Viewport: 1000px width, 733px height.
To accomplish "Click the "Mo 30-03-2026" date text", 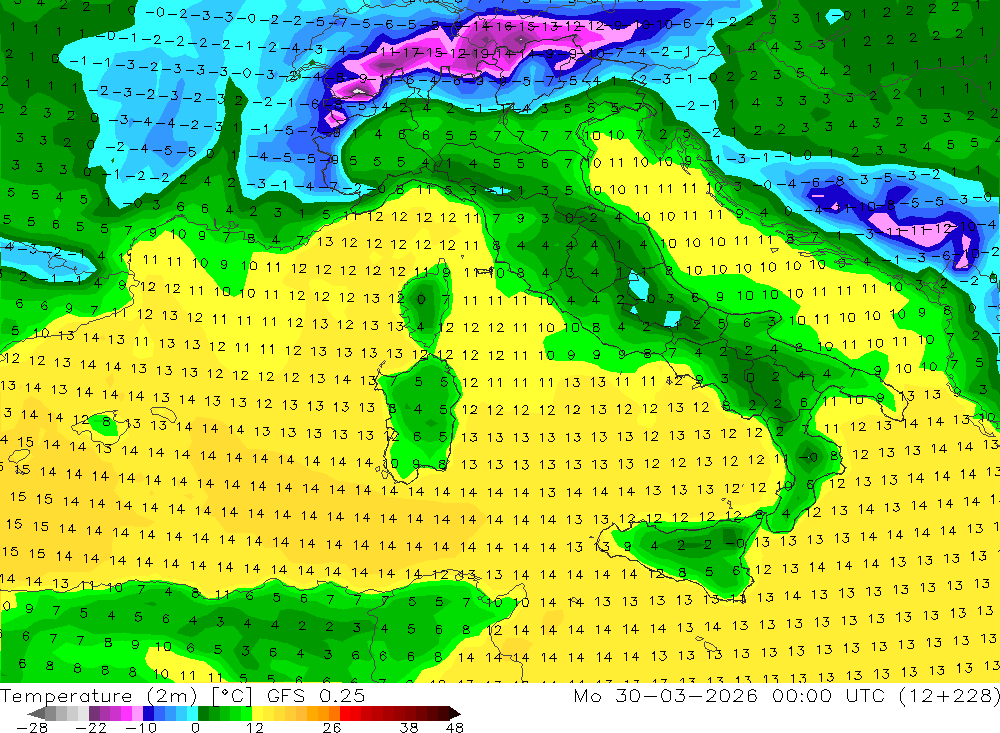I will click(666, 695).
